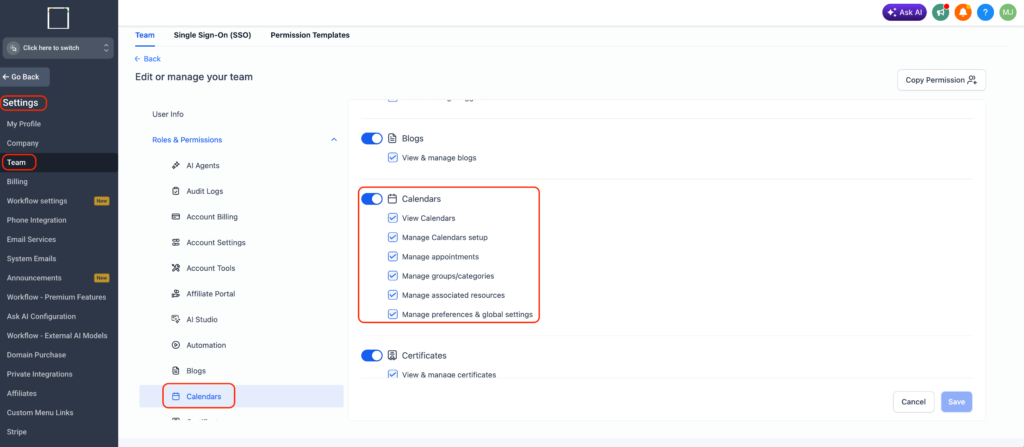
Task: Open Email Services settings
Action: point(31,239)
